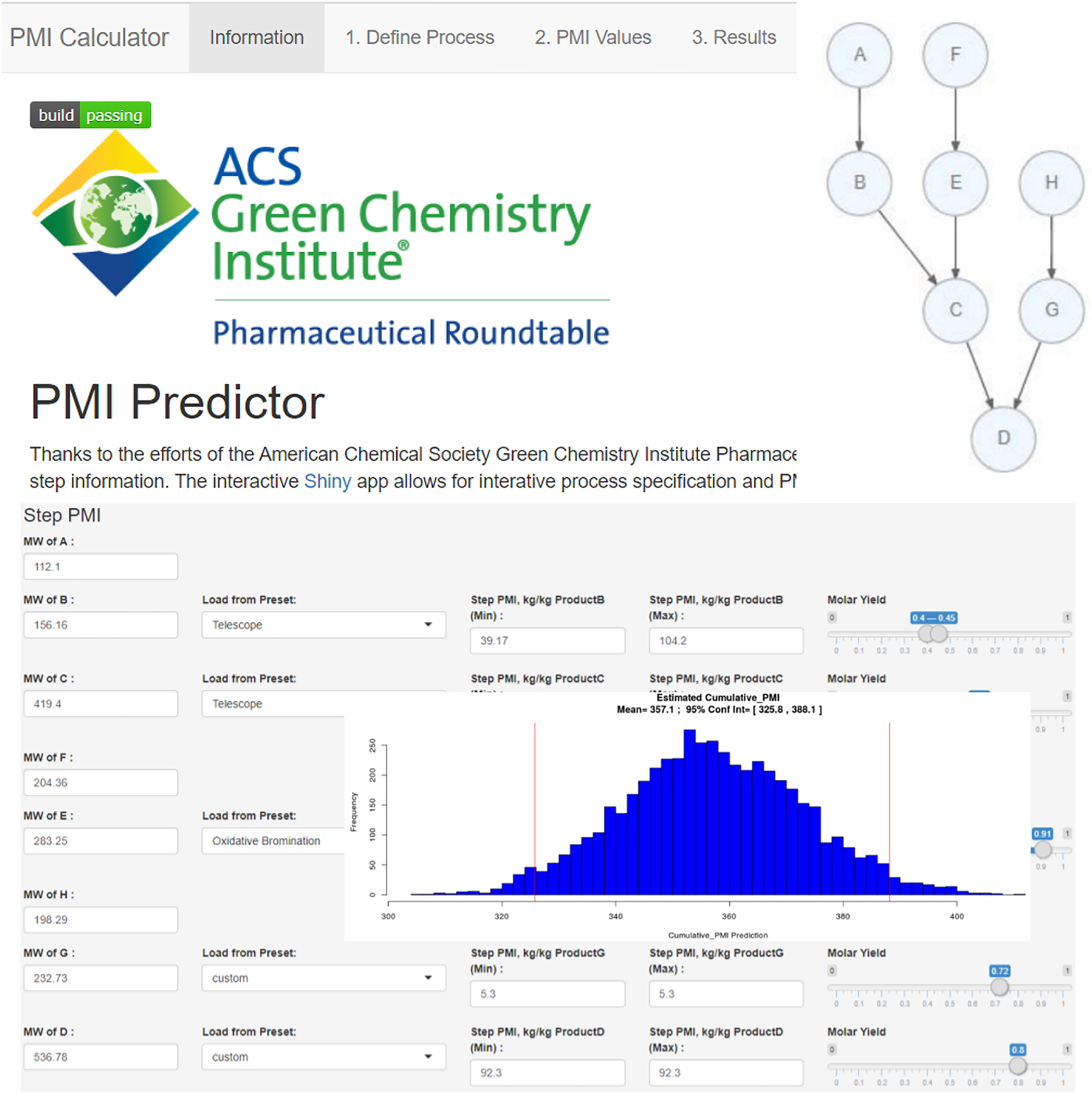
Task: Open the custom preset dropdown for ProductD
Action: coord(323,1057)
